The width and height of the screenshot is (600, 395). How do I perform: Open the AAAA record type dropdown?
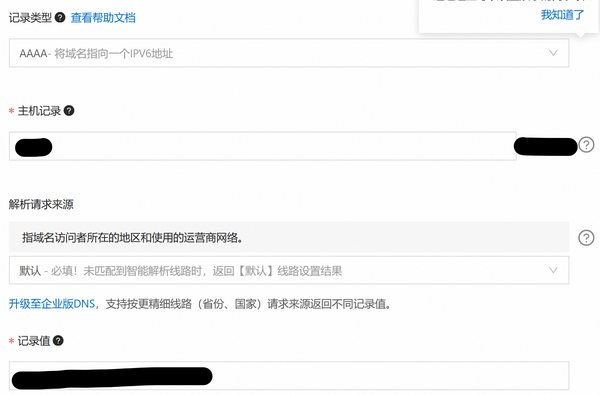[x=289, y=53]
